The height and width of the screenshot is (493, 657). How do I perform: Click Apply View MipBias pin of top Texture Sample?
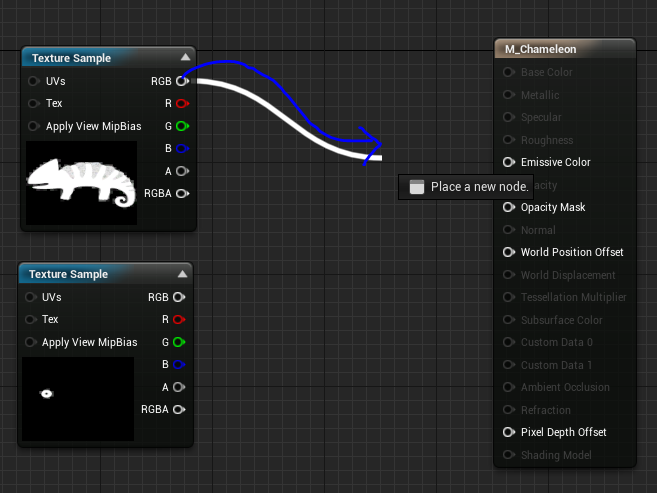pyautogui.click(x=34, y=126)
